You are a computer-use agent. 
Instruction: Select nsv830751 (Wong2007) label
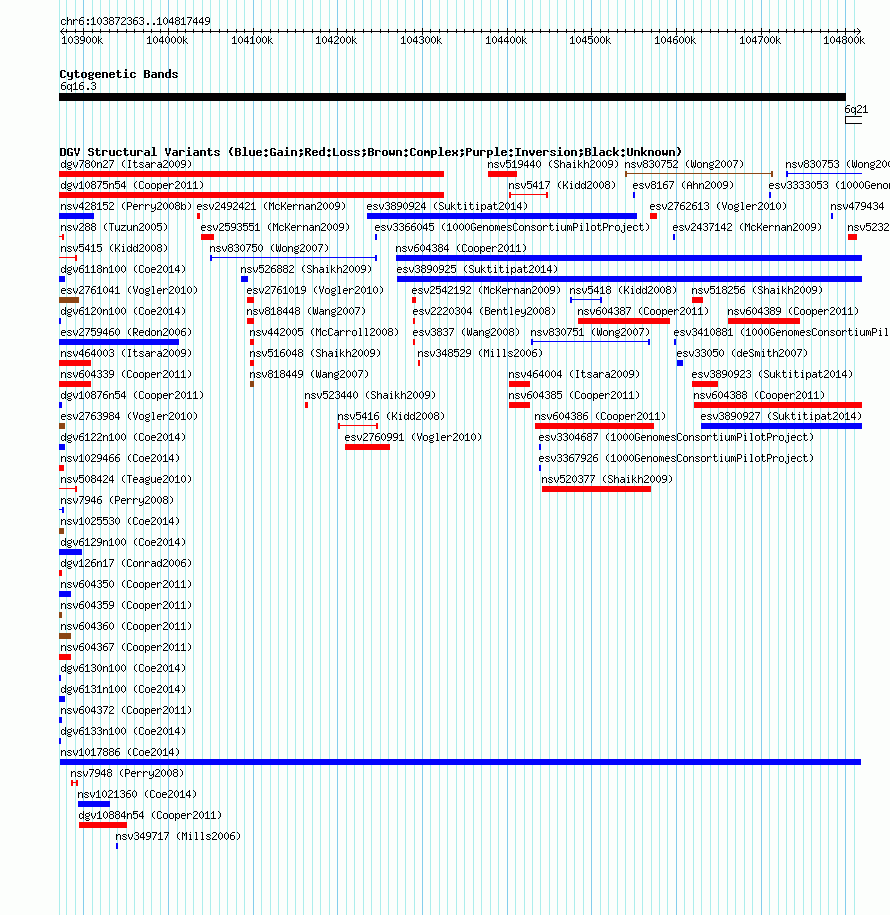(591, 333)
